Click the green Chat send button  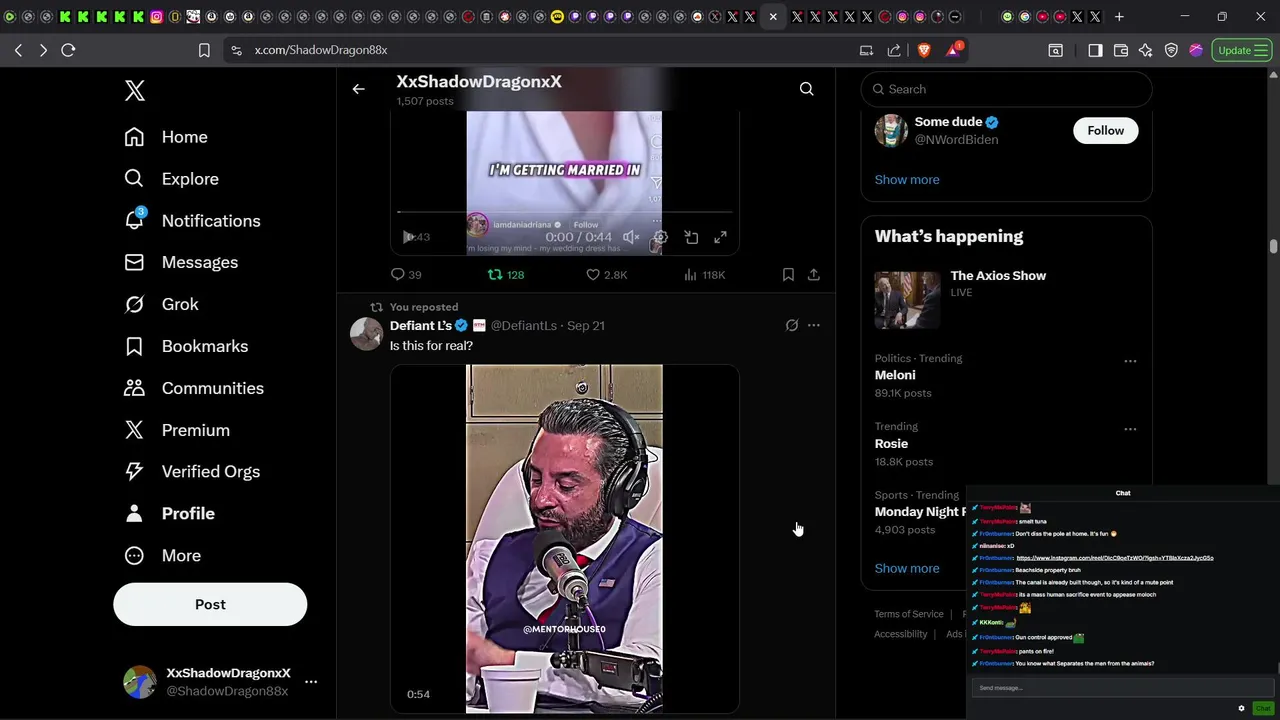coord(1263,708)
